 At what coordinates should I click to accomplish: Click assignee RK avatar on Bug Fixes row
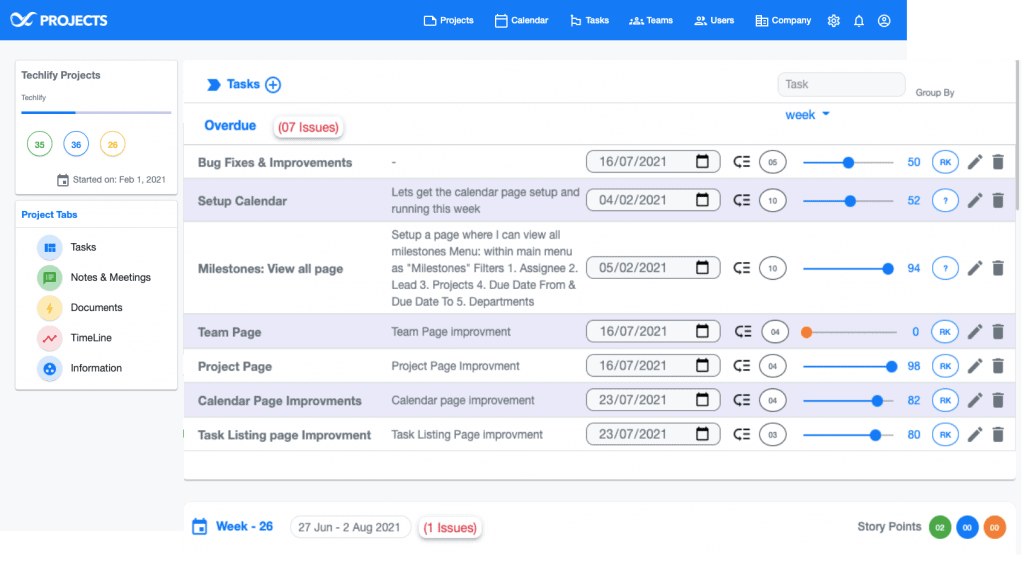[x=945, y=162]
